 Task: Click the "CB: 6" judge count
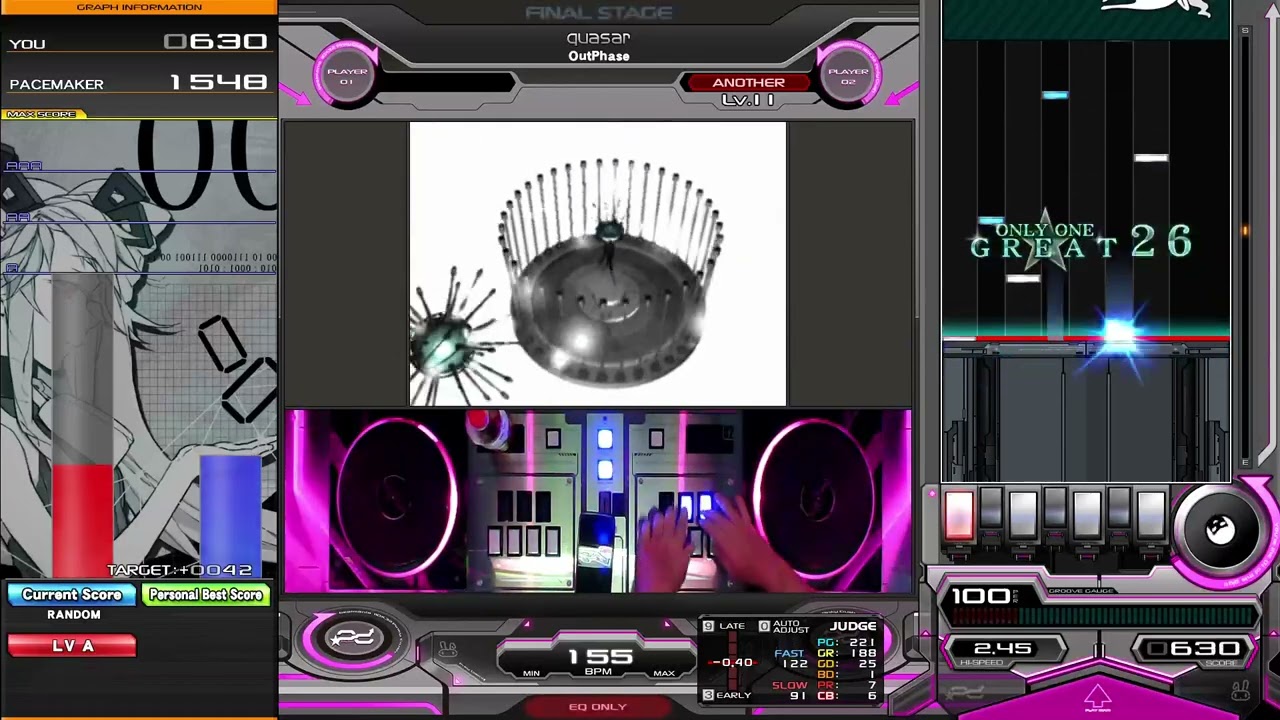tap(846, 696)
